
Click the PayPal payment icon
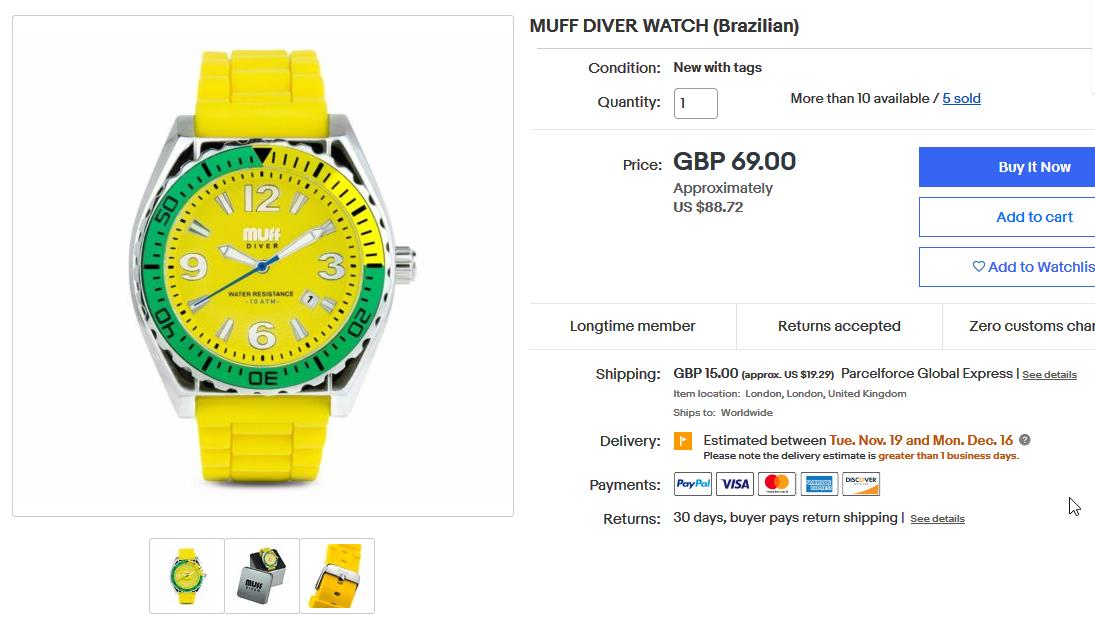(693, 484)
